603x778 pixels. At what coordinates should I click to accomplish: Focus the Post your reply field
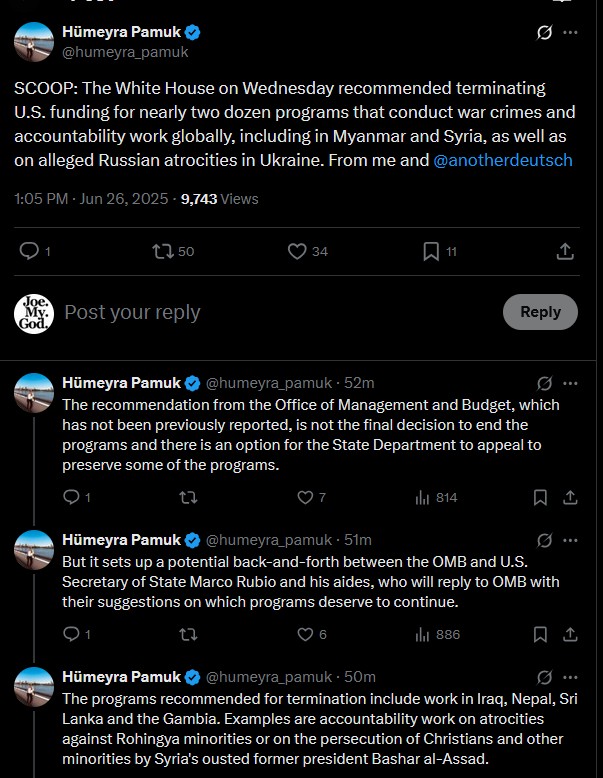(278, 312)
